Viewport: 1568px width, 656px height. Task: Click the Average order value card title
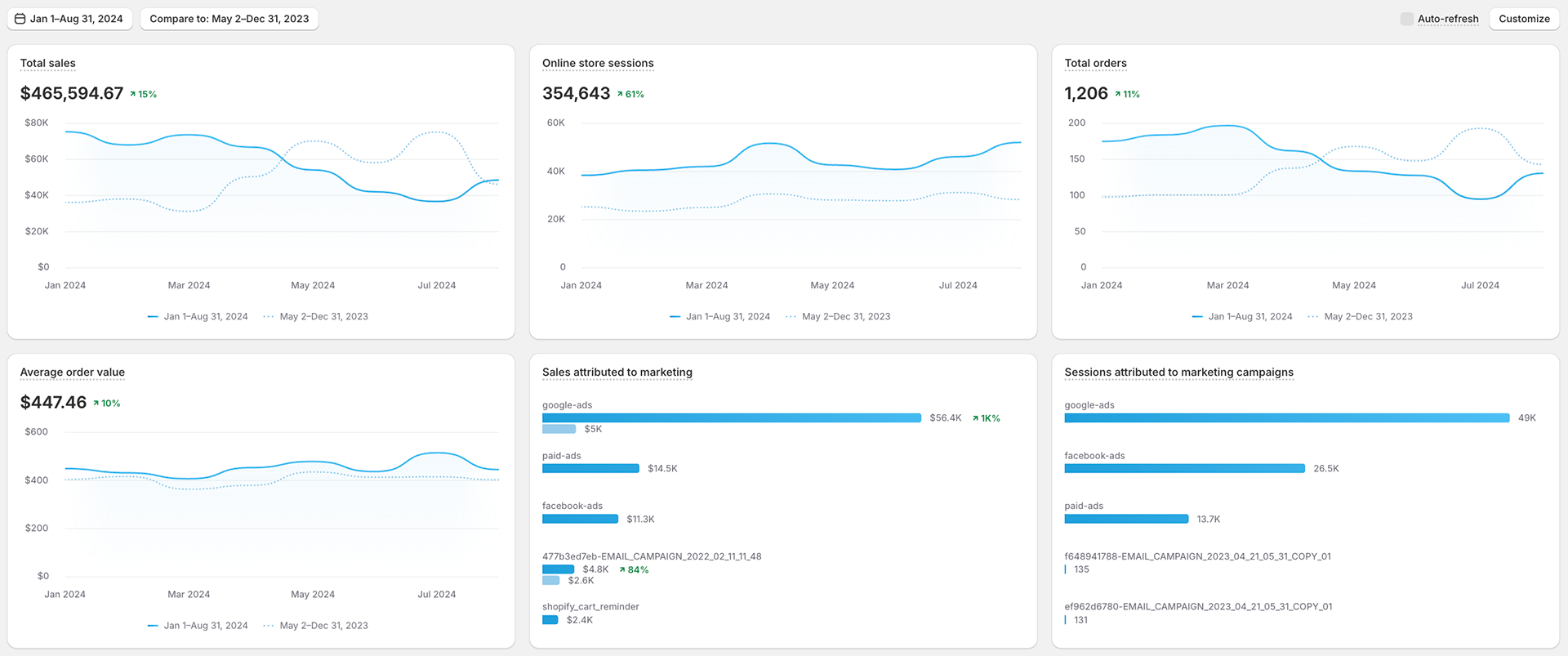pyautogui.click(x=72, y=372)
